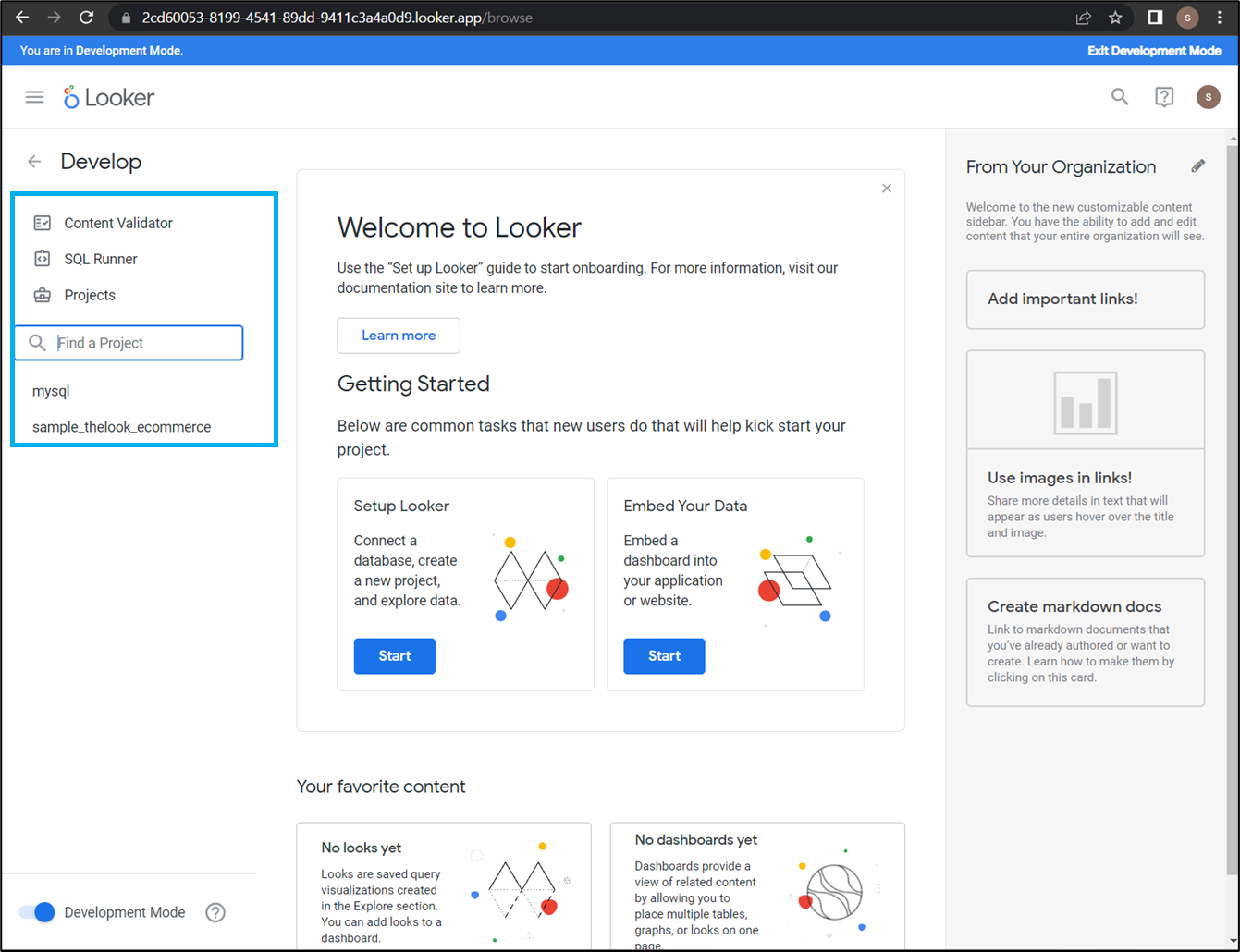
Task: Open the hamburger main menu
Action: [x=34, y=97]
